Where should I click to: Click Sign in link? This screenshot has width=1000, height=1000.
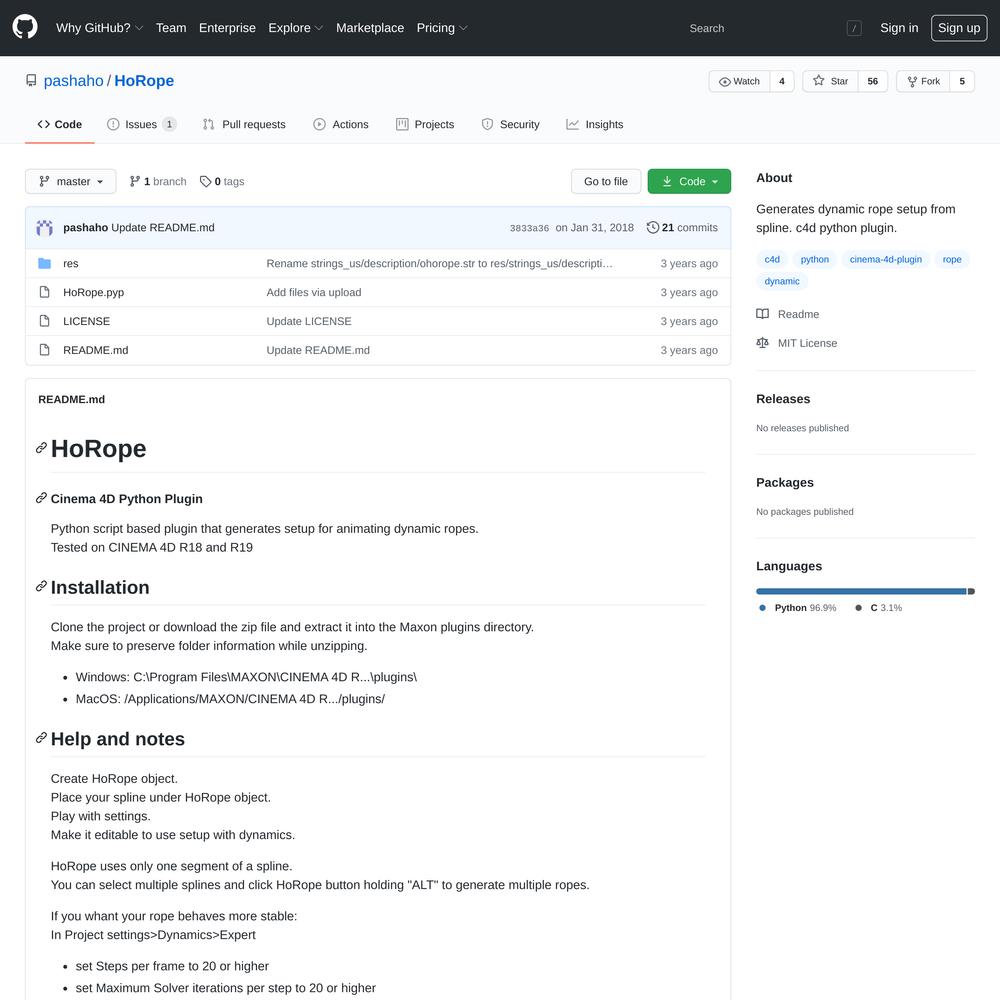899,28
